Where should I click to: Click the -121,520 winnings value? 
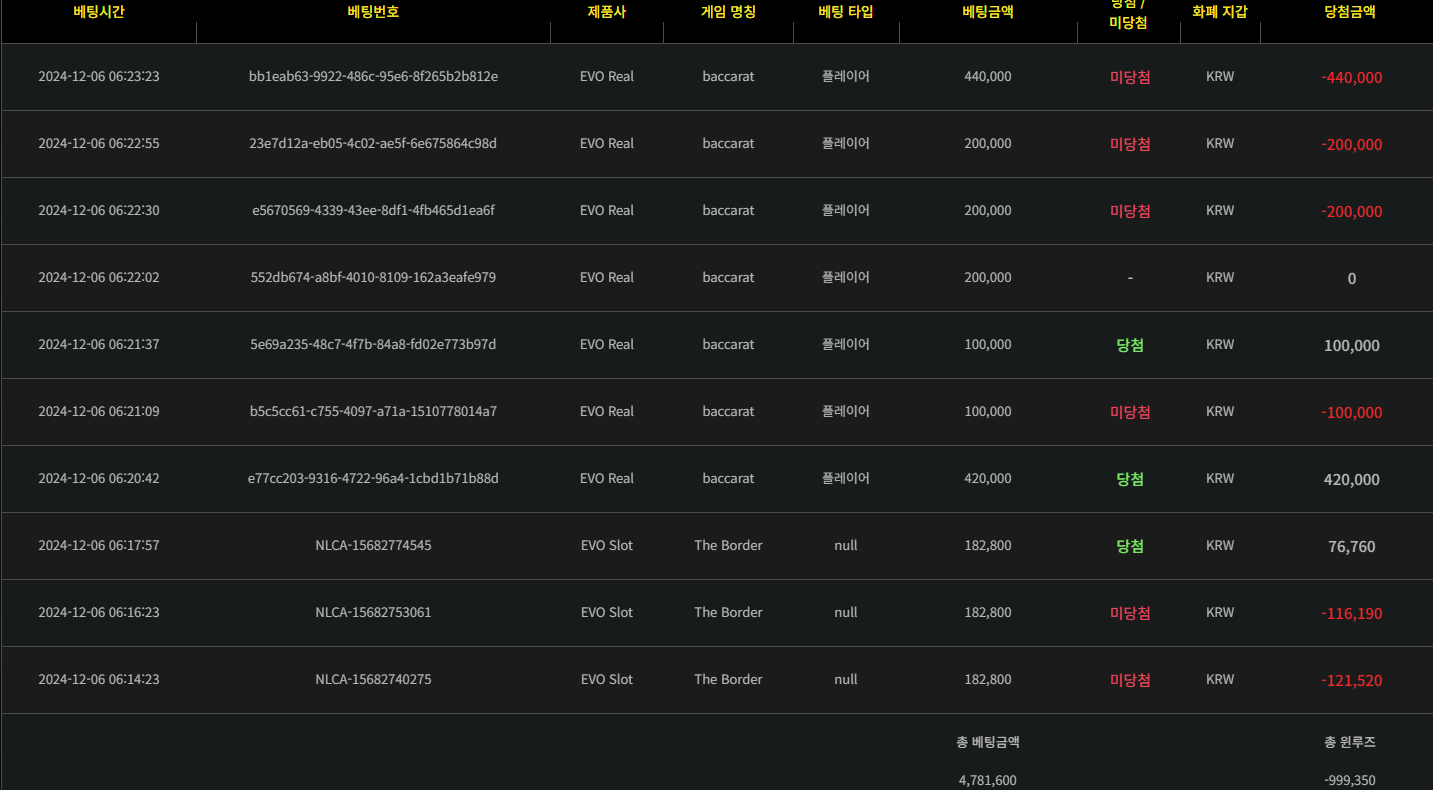1351,681
